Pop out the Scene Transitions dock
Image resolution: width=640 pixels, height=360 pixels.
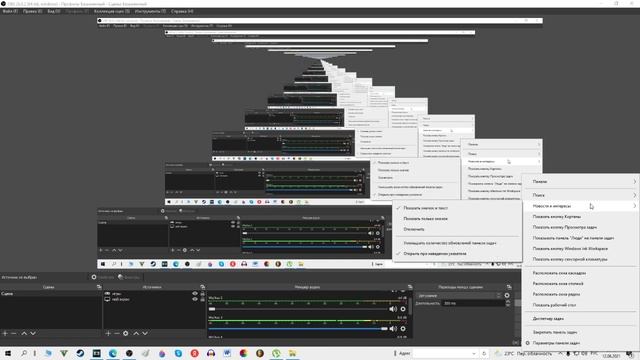coord(509,287)
